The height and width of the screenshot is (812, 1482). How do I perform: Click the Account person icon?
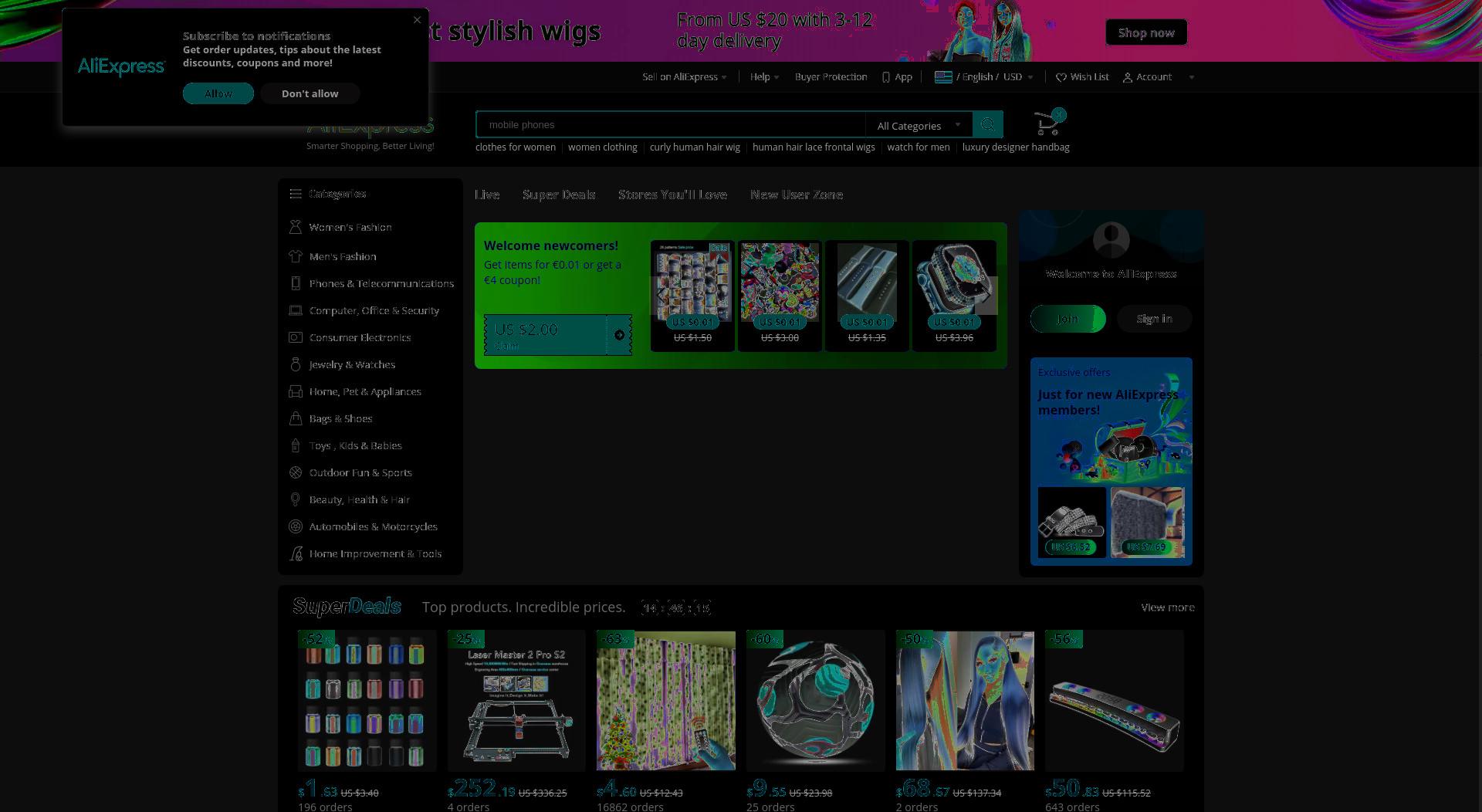1128,77
